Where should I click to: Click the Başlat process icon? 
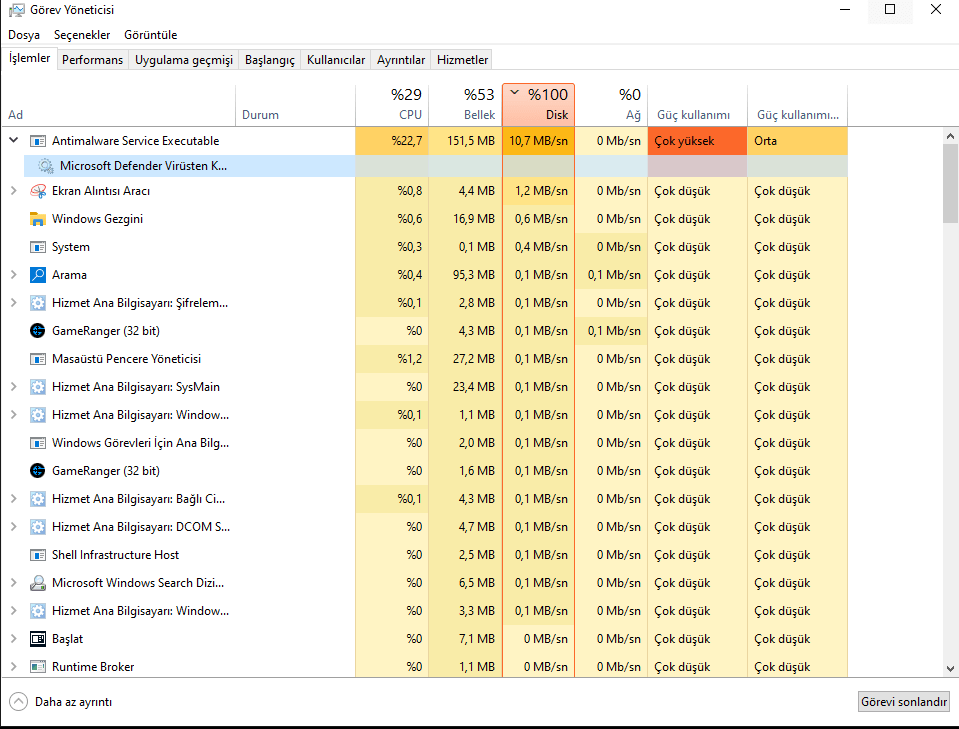38,639
